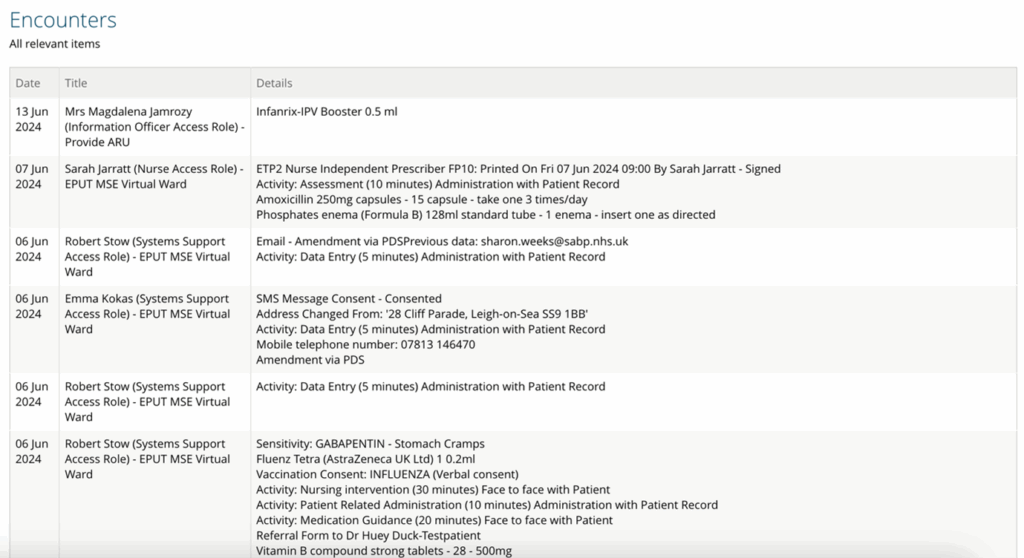Click the Activity: Assessment (10 minutes) line
The image size is (1024, 558).
(438, 184)
